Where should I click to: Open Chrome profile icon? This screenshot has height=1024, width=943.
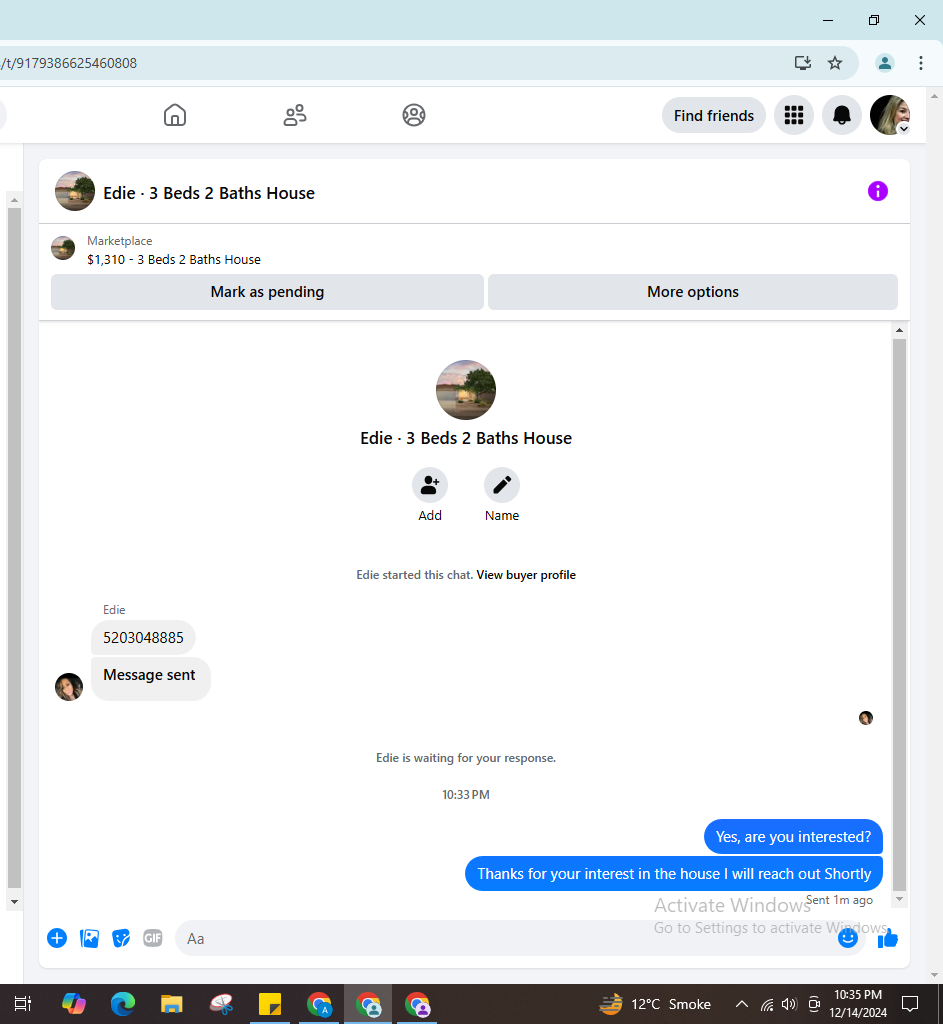(x=885, y=63)
